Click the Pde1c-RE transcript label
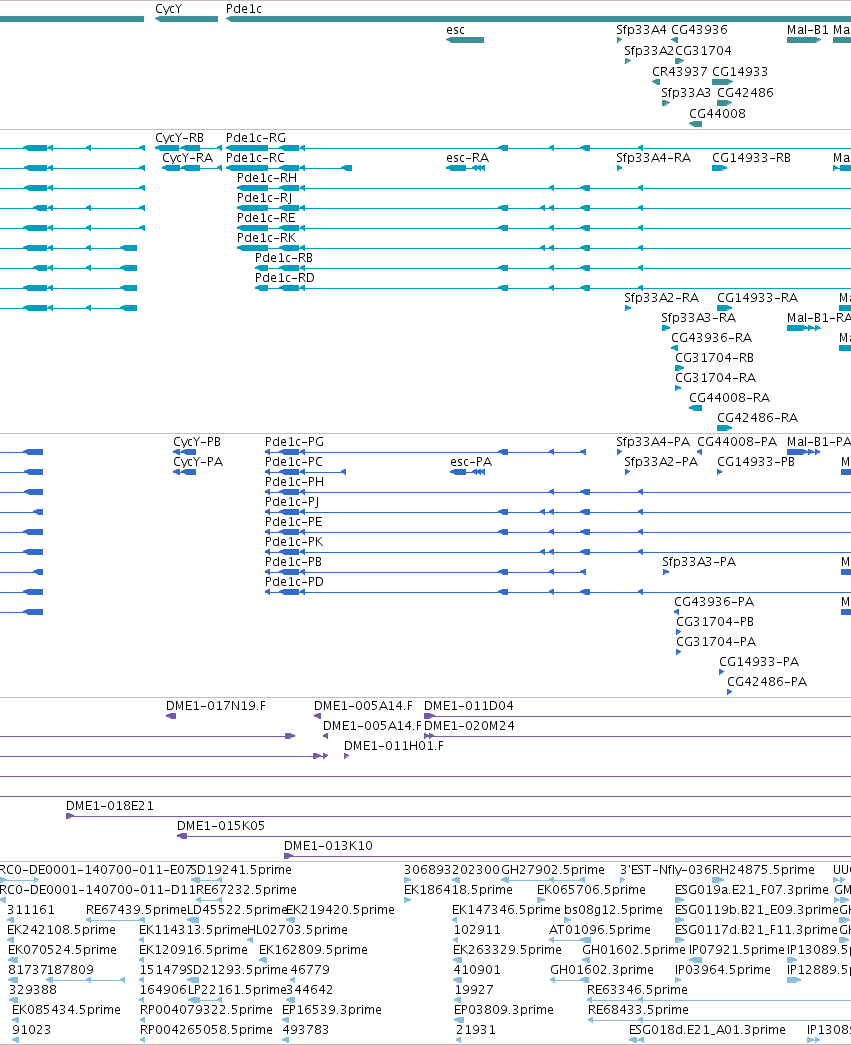 click(267, 218)
